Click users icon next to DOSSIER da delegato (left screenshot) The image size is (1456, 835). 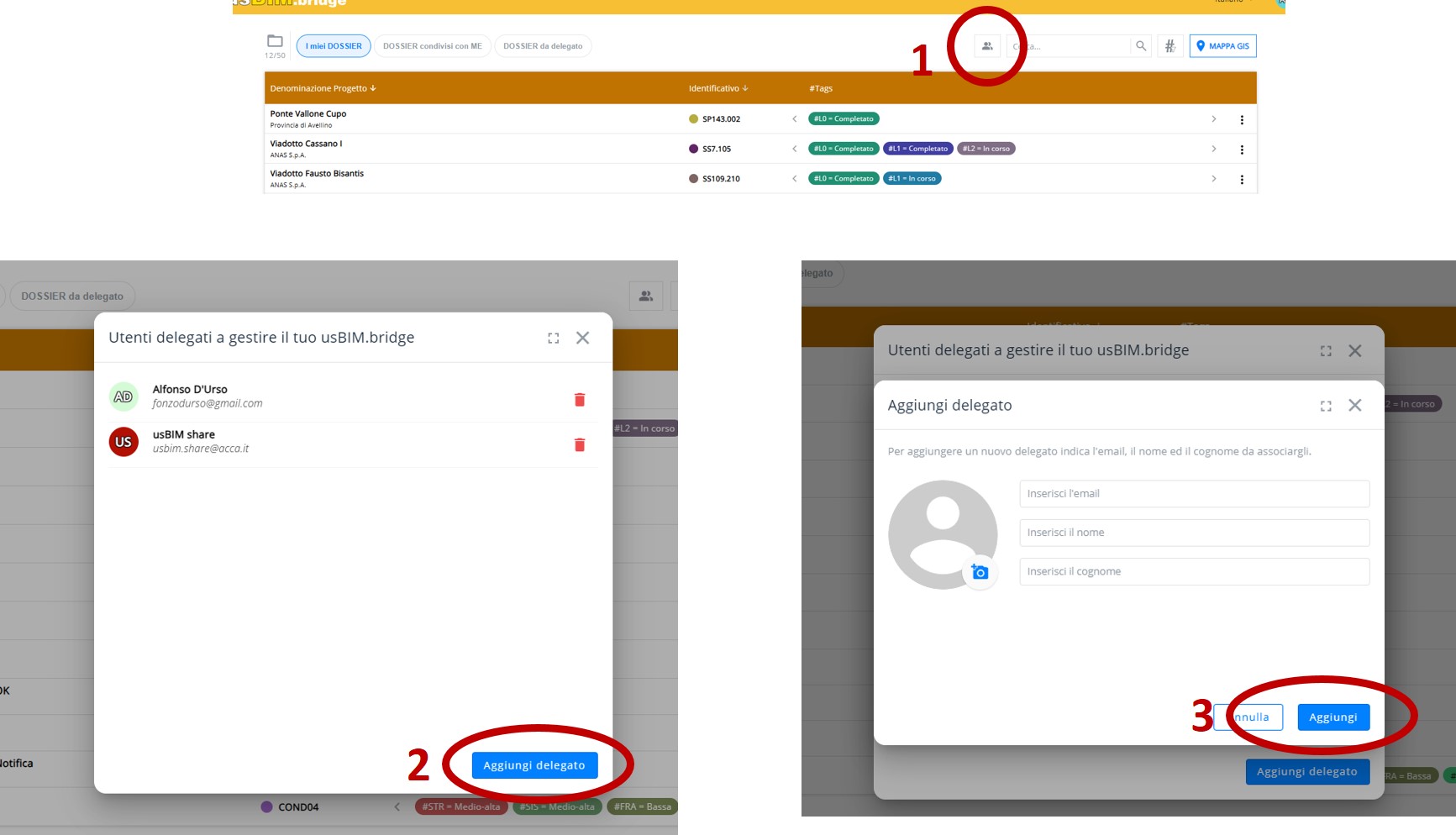click(646, 296)
